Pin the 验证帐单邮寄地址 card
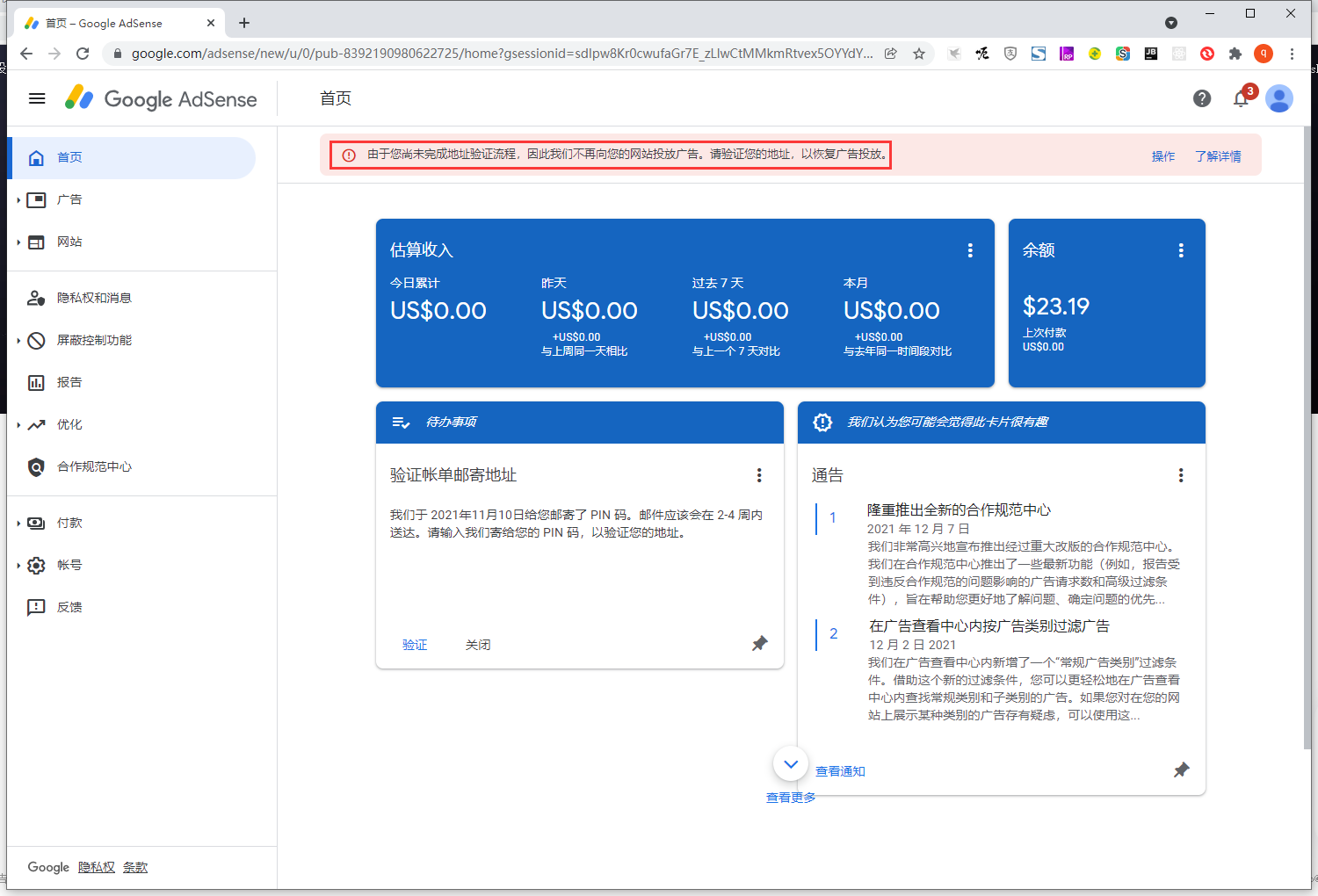1318x896 pixels. (759, 644)
